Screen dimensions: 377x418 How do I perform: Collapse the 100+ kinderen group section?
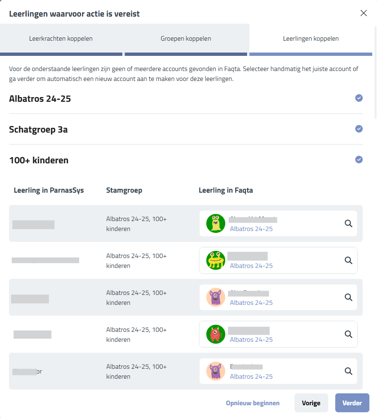[x=186, y=160]
